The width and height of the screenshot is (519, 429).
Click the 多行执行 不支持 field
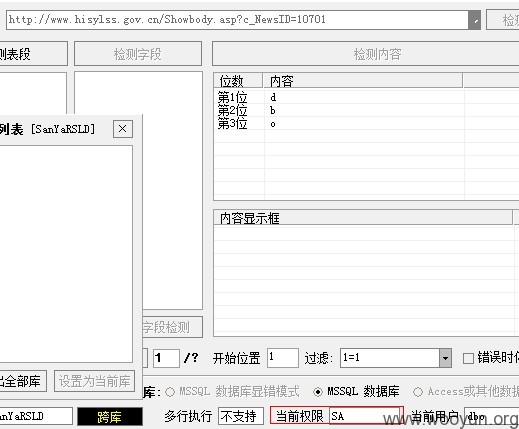tap(241, 416)
